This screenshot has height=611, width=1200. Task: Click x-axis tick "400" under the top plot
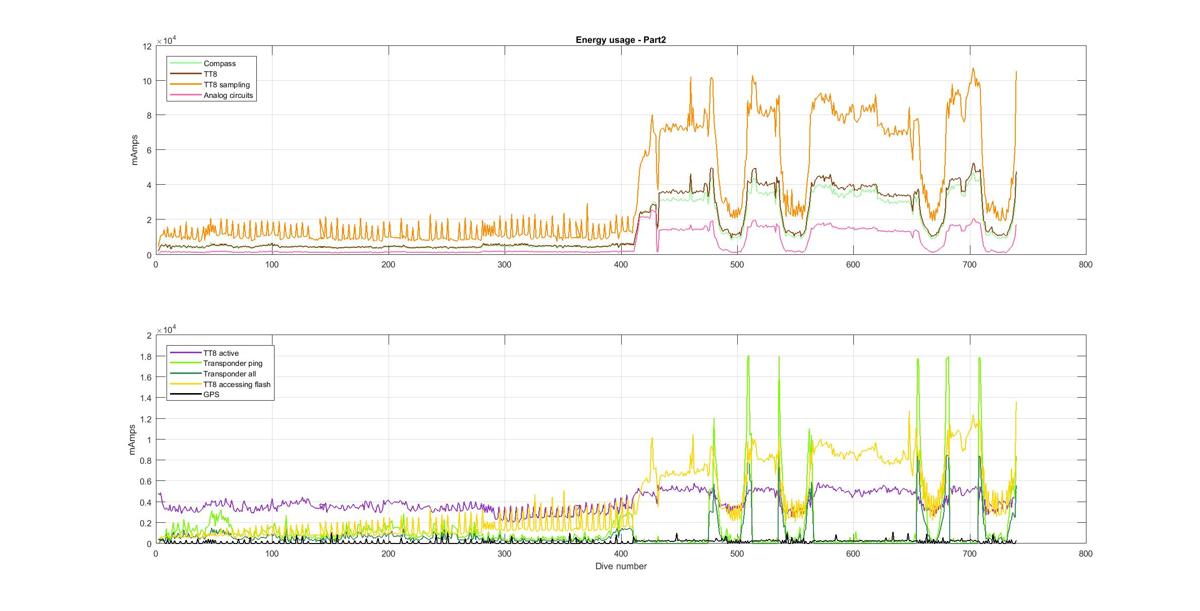click(621, 264)
